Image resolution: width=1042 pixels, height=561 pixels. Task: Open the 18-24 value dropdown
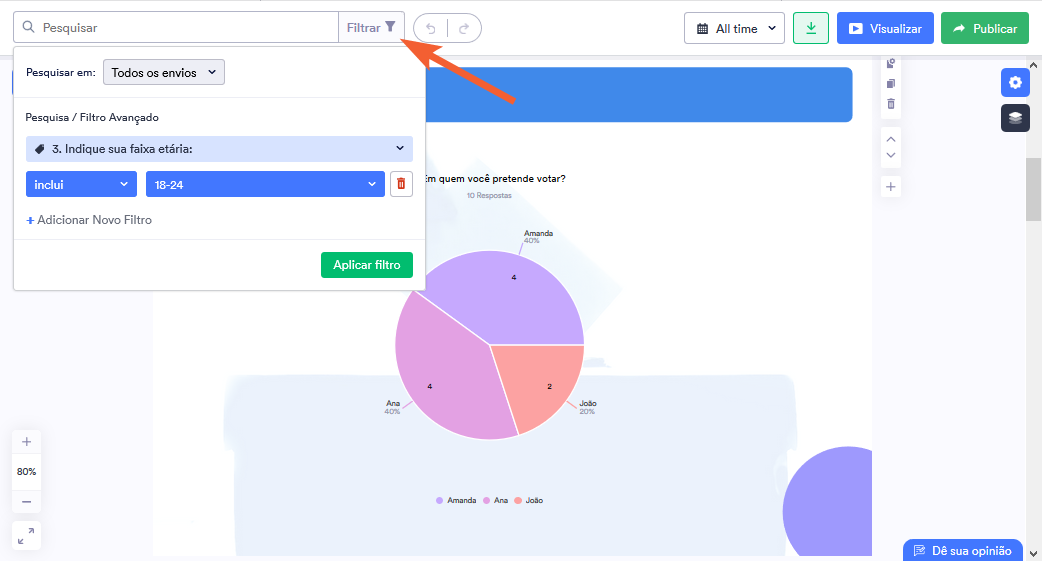point(265,184)
